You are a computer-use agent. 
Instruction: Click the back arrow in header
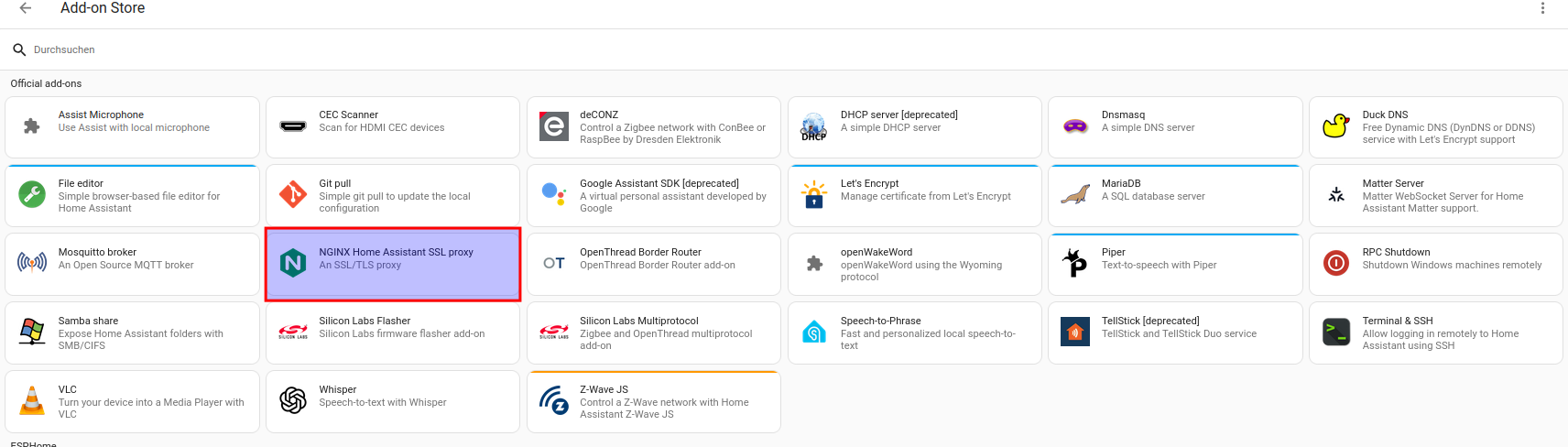26,8
